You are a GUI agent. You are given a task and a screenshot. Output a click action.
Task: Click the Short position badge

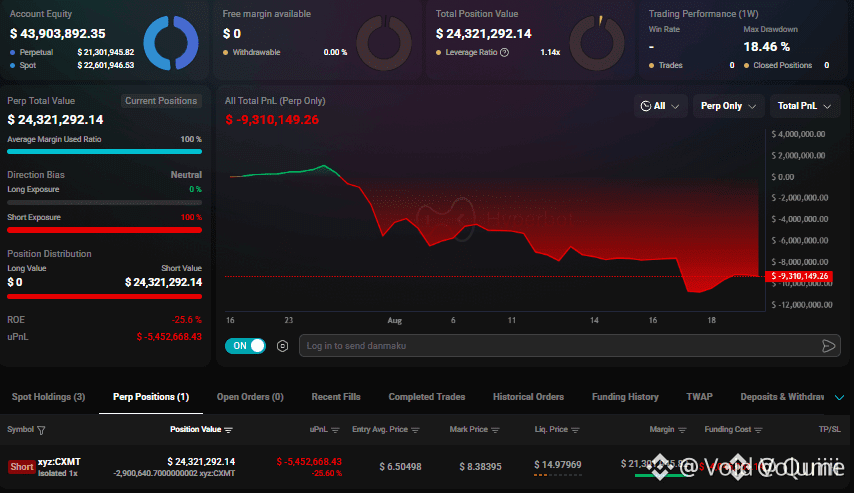point(22,467)
